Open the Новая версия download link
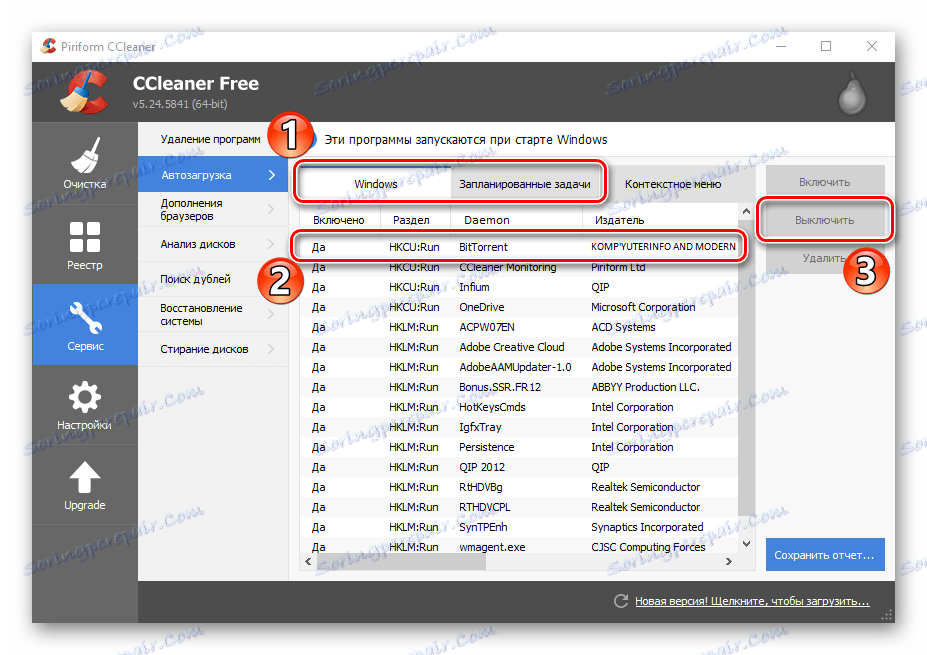 pyautogui.click(x=752, y=601)
